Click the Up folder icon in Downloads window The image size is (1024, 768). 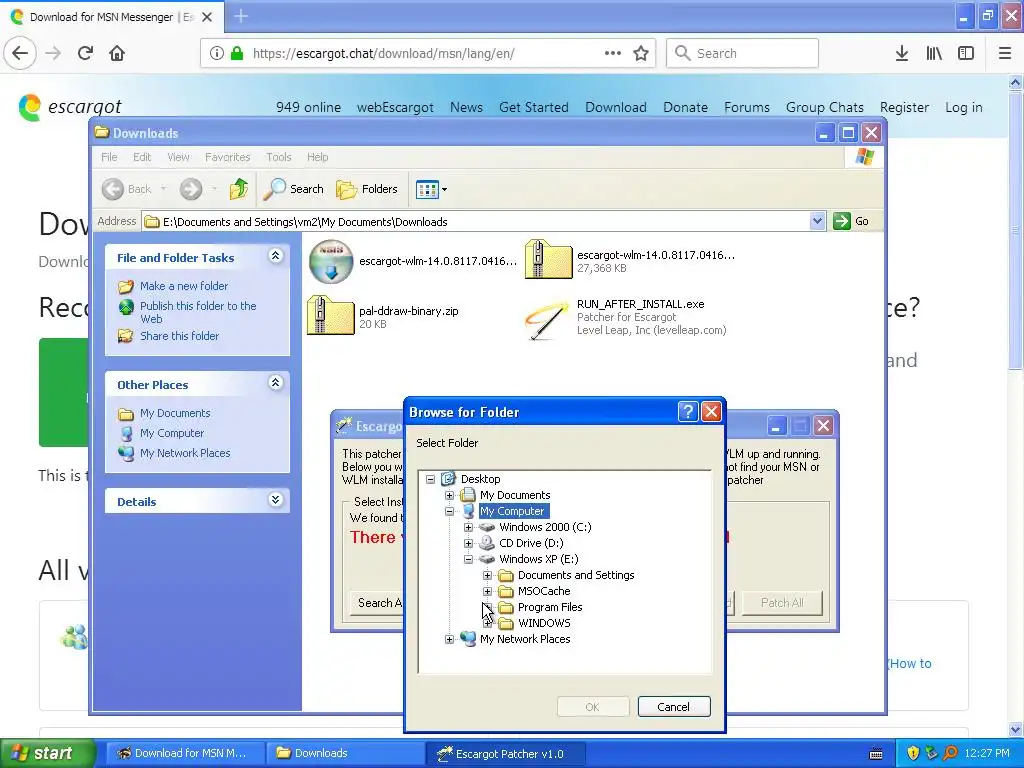(x=238, y=189)
